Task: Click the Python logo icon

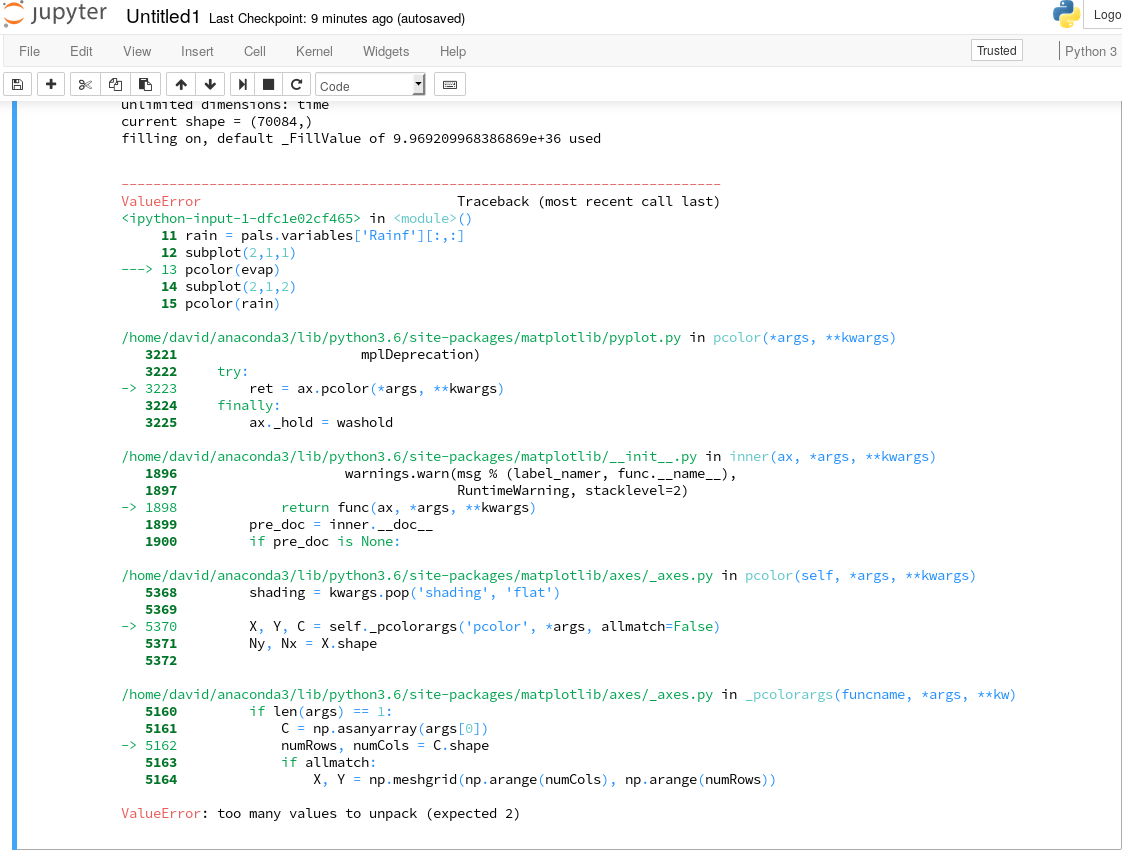Action: (x=1066, y=14)
